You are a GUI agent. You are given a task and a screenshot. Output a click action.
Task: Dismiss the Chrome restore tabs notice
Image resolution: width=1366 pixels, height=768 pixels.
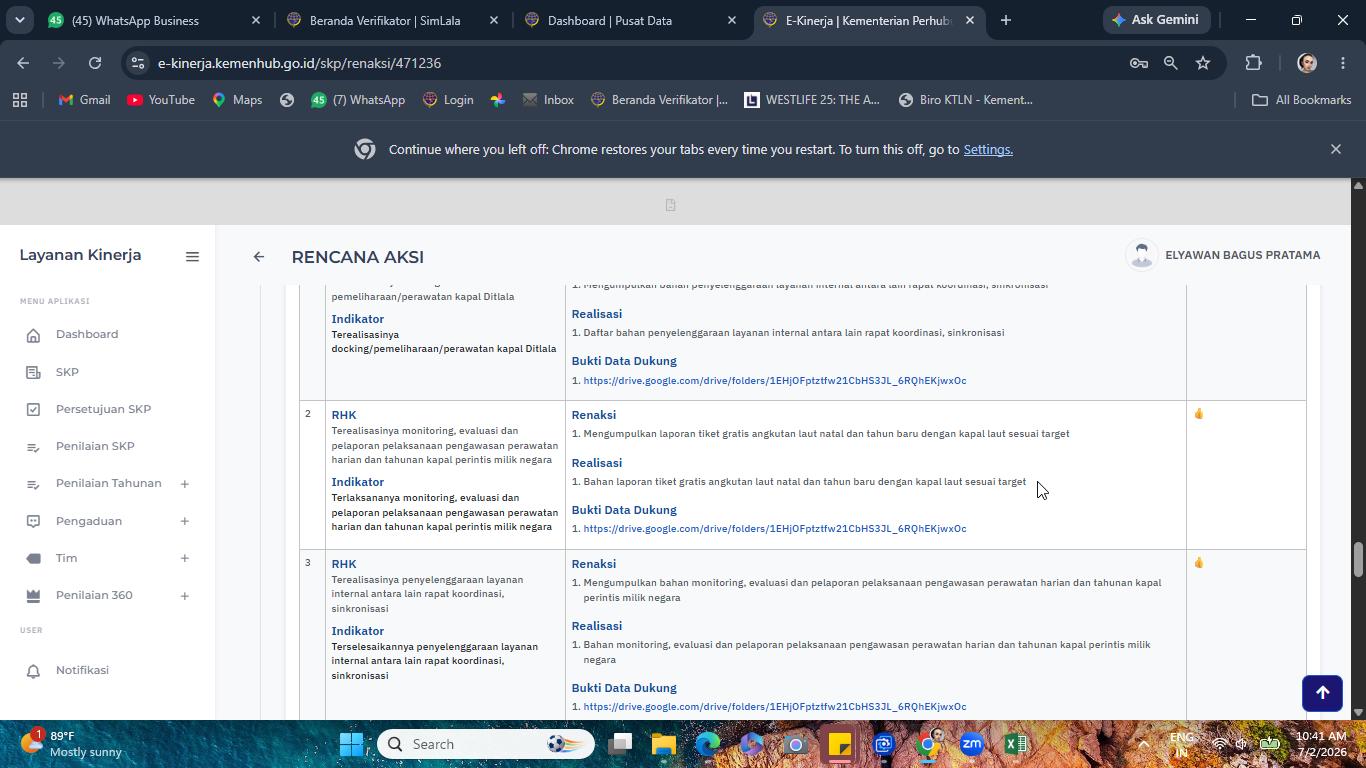1336,149
